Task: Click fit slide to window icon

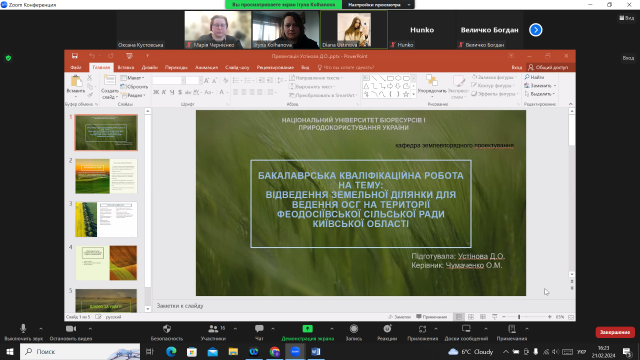Action: (571, 317)
